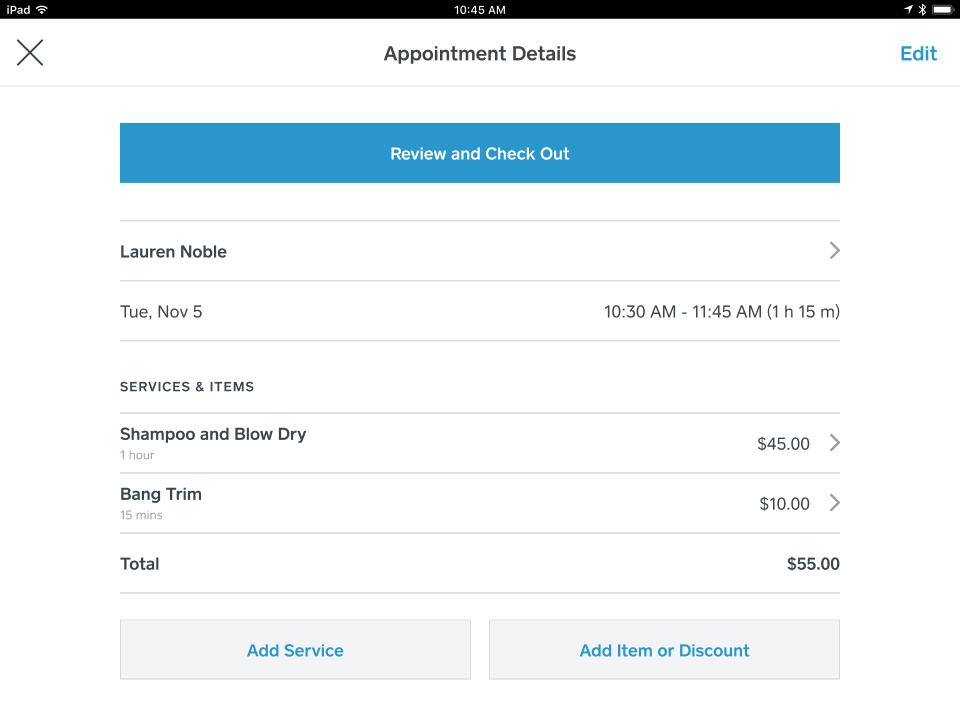Viewport: 960px width, 720px height.
Task: Tap the $45.00 price for Shampoo and Blow Dry
Action: coord(783,443)
